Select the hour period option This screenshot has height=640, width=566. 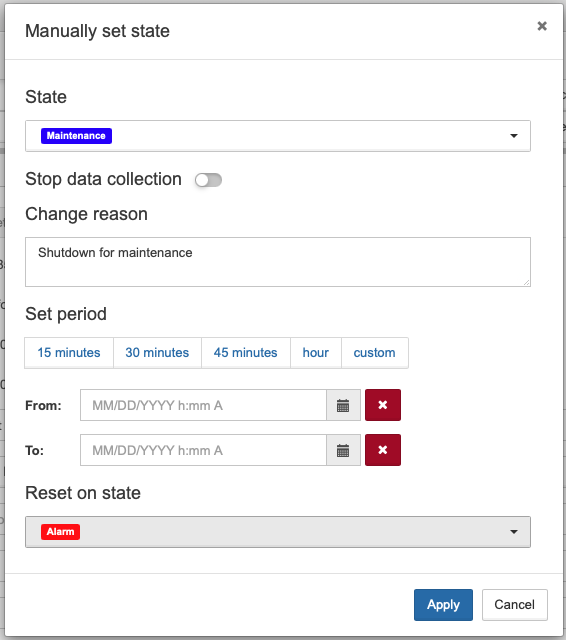[x=315, y=353]
